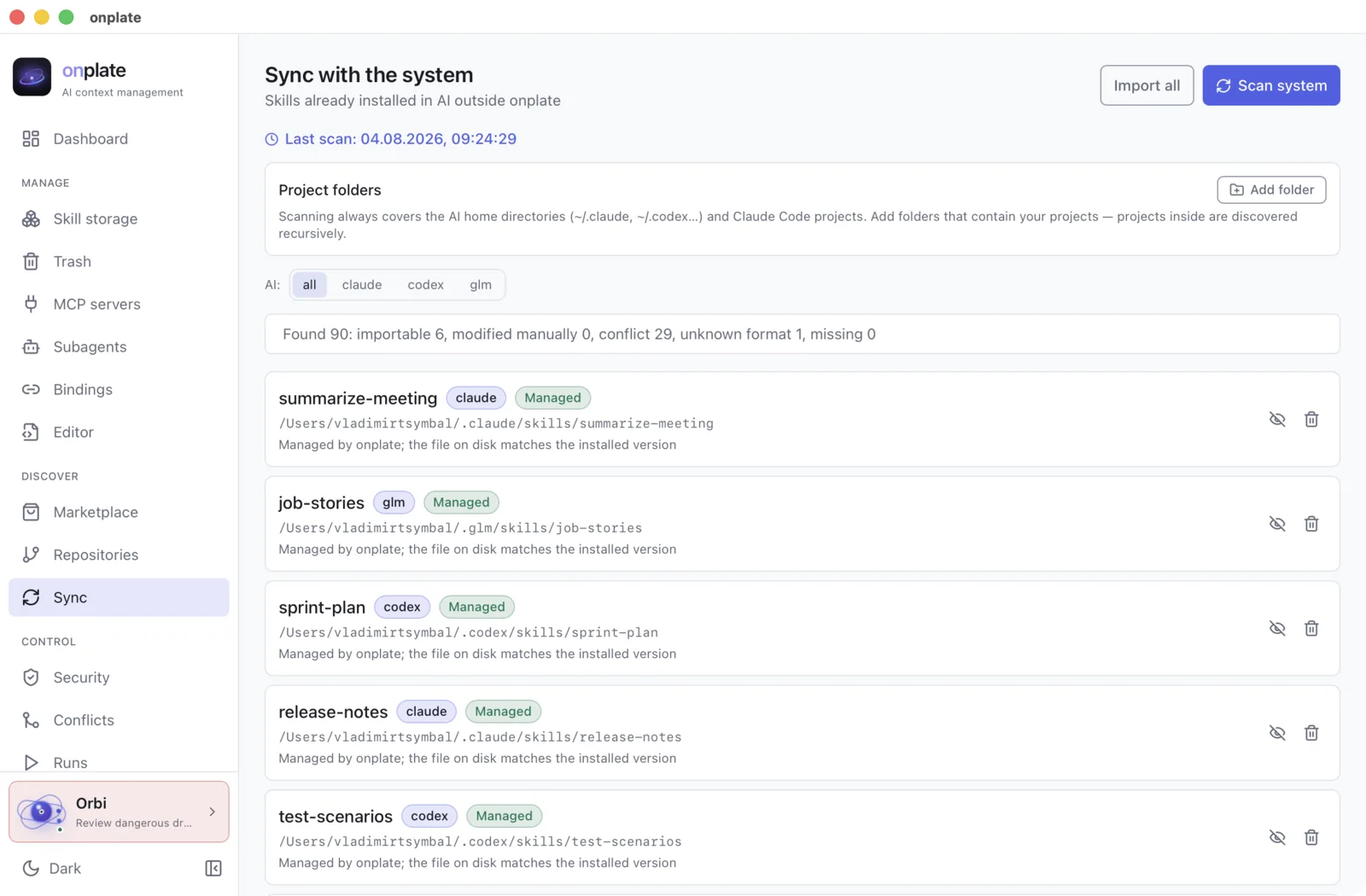This screenshot has height=896, width=1366.
Task: Click the Conflicts merge icon
Action: (31, 721)
